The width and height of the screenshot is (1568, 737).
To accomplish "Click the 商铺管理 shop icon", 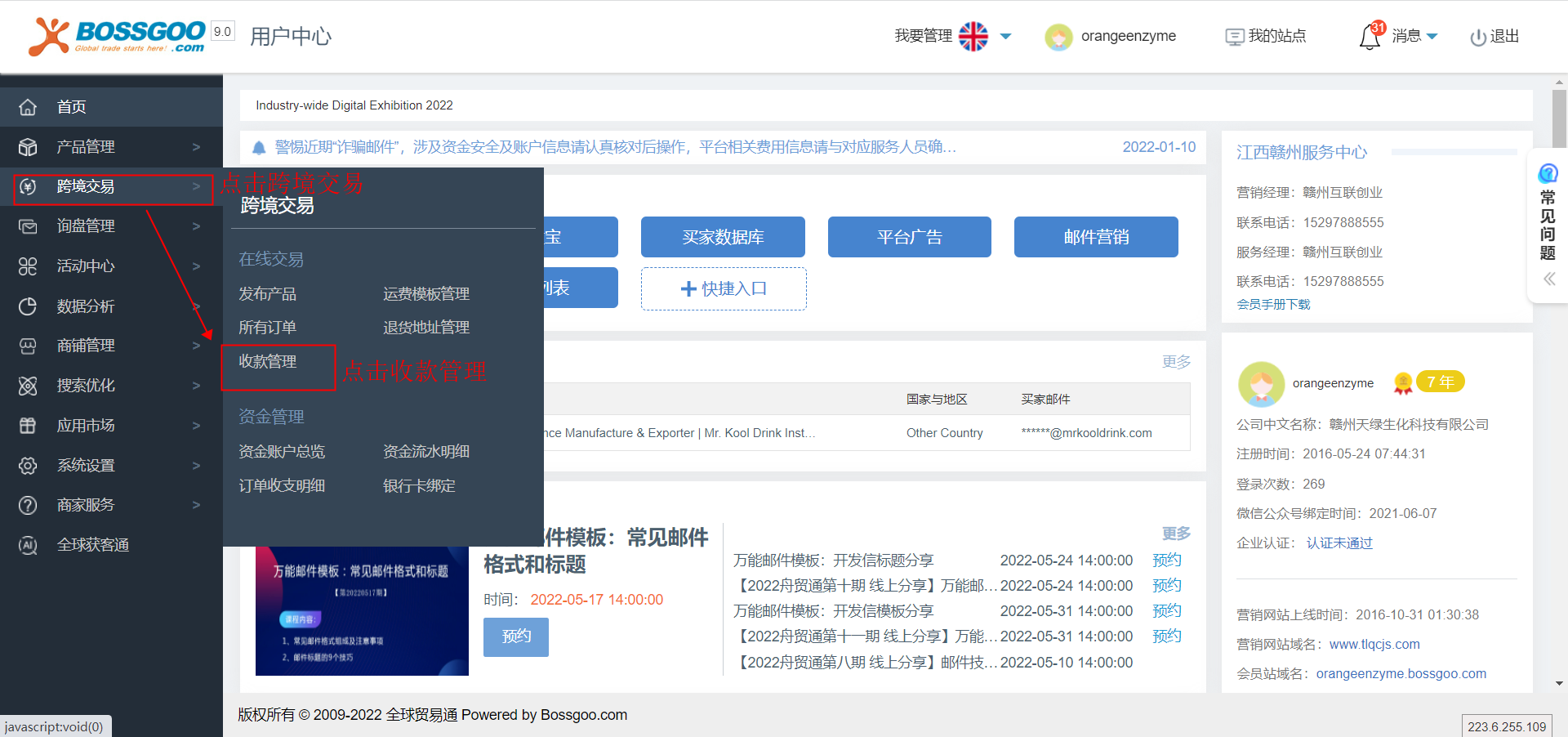I will pos(28,346).
